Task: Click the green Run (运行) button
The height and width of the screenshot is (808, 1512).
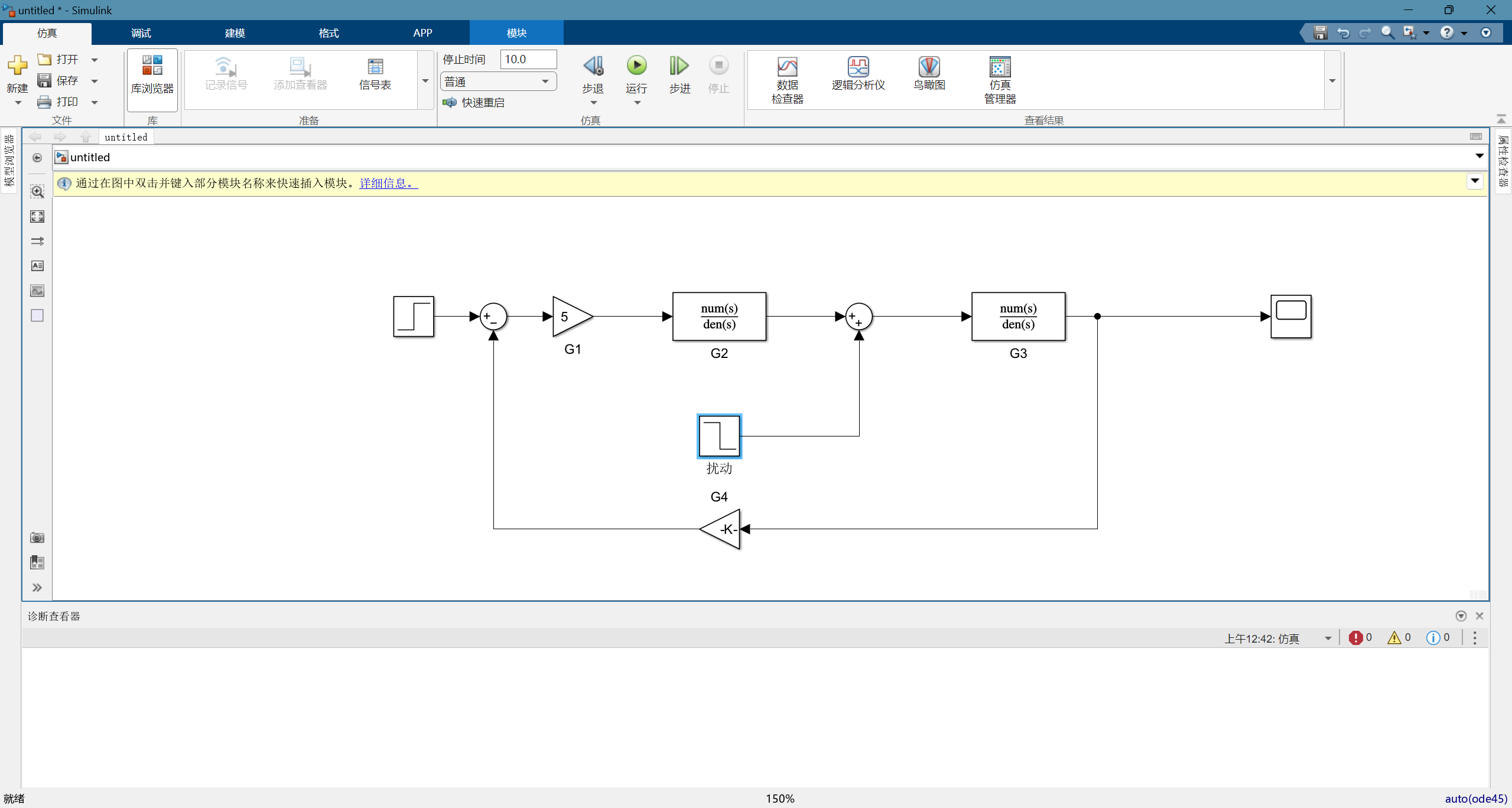Action: pyautogui.click(x=636, y=66)
